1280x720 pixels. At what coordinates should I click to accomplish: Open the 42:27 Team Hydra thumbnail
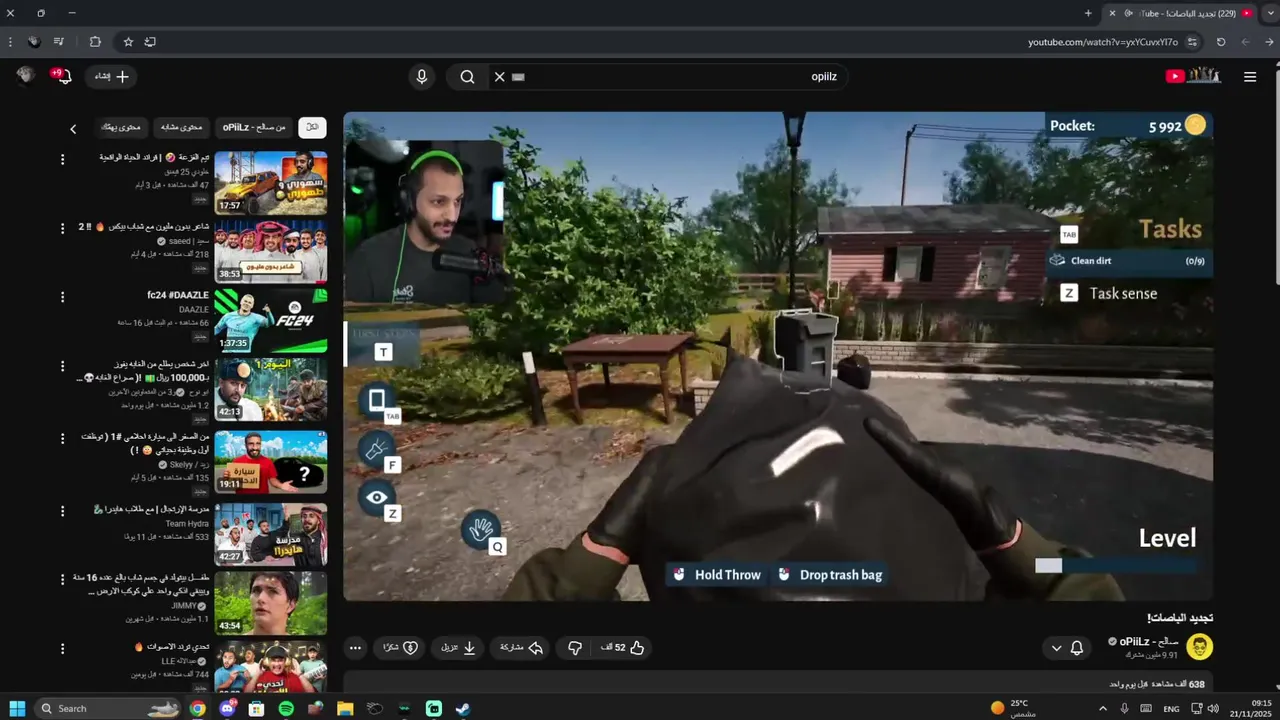click(x=270, y=534)
